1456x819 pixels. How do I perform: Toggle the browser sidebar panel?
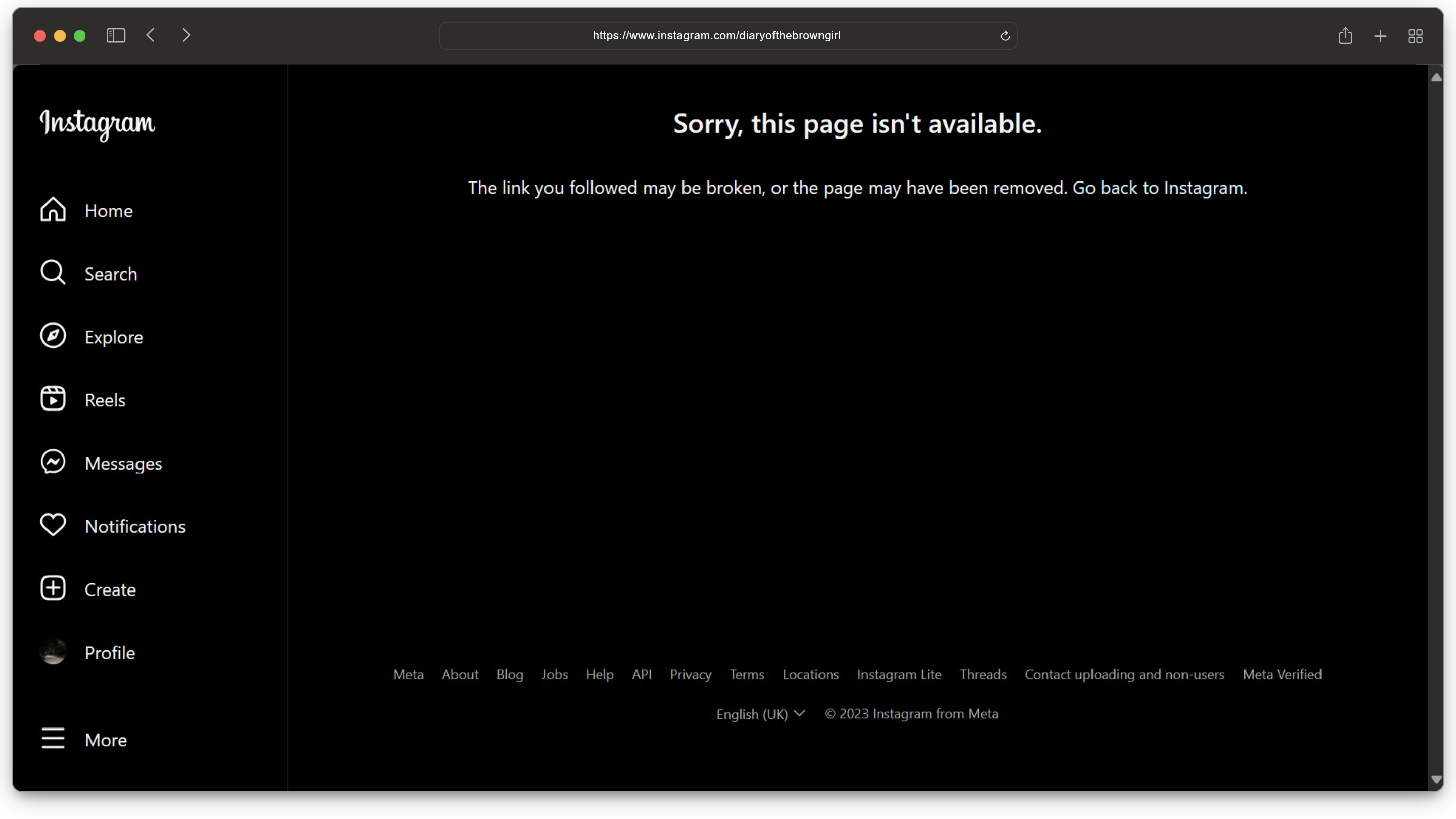point(116,35)
